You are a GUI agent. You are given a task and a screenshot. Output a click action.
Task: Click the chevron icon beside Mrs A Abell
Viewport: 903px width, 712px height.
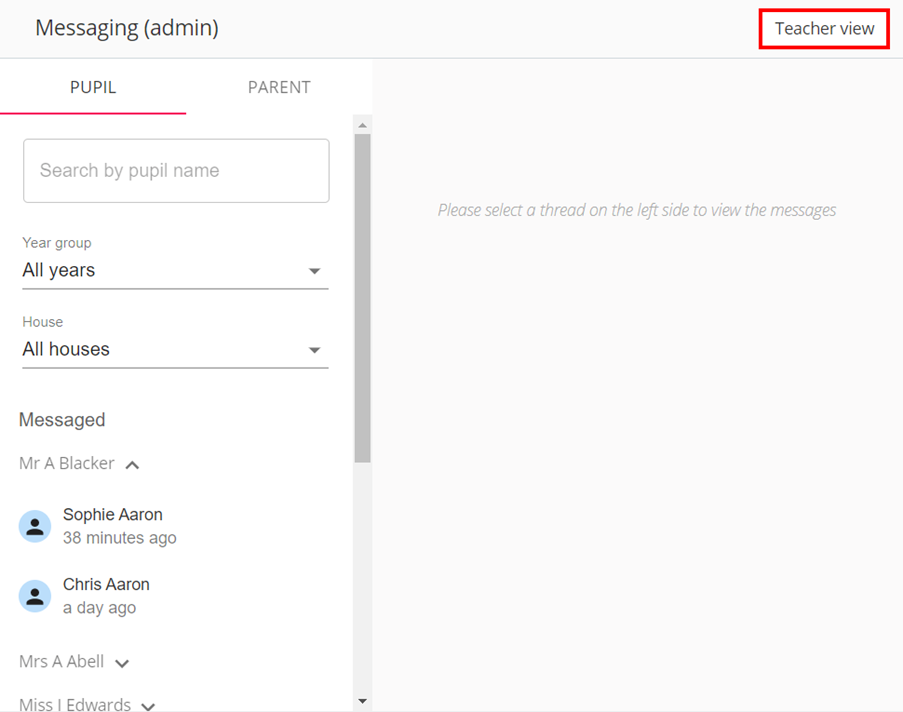121,662
